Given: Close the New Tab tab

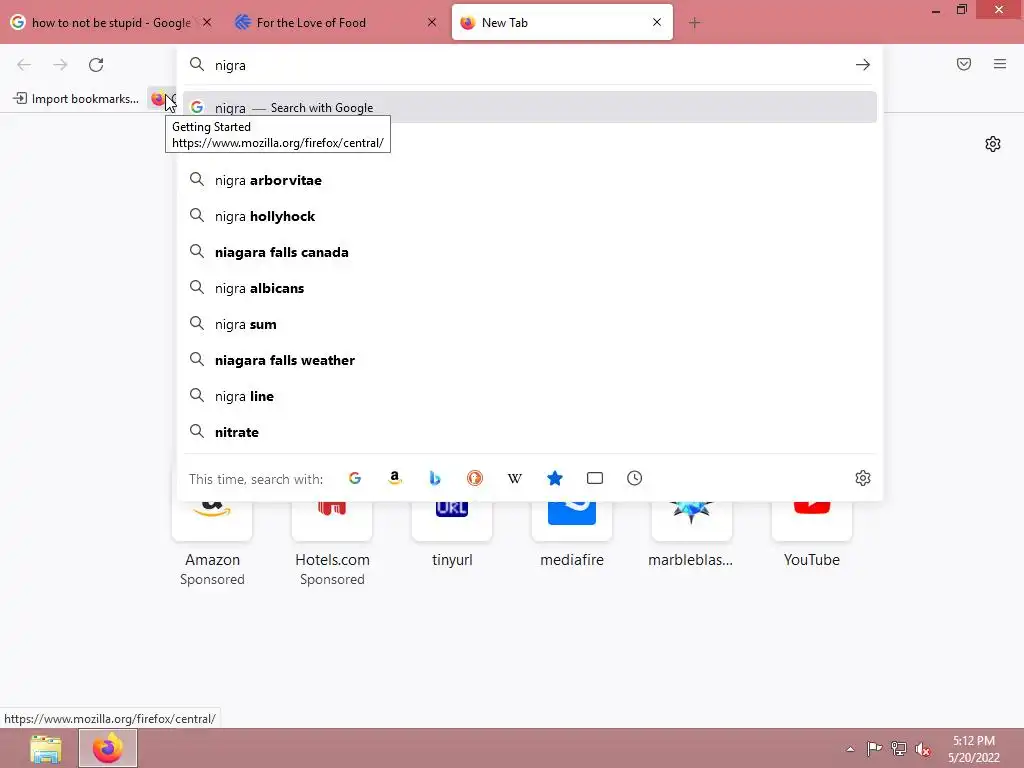Looking at the screenshot, I should point(657,22).
